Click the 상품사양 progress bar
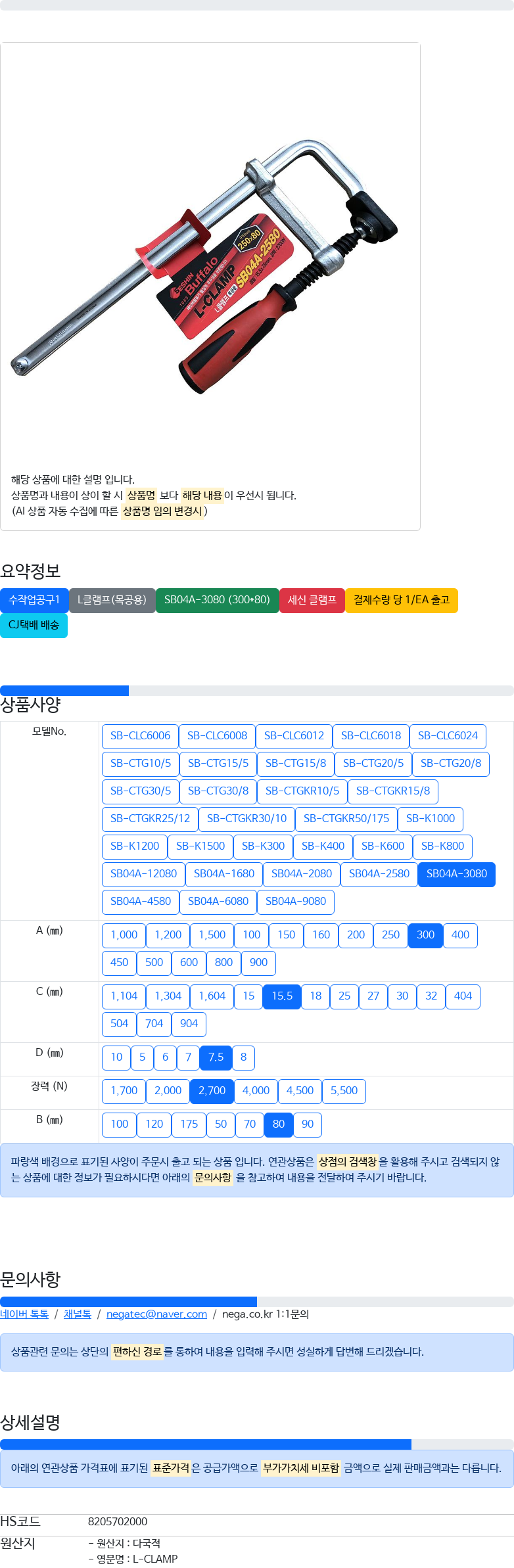514x1568 pixels. 257,691
